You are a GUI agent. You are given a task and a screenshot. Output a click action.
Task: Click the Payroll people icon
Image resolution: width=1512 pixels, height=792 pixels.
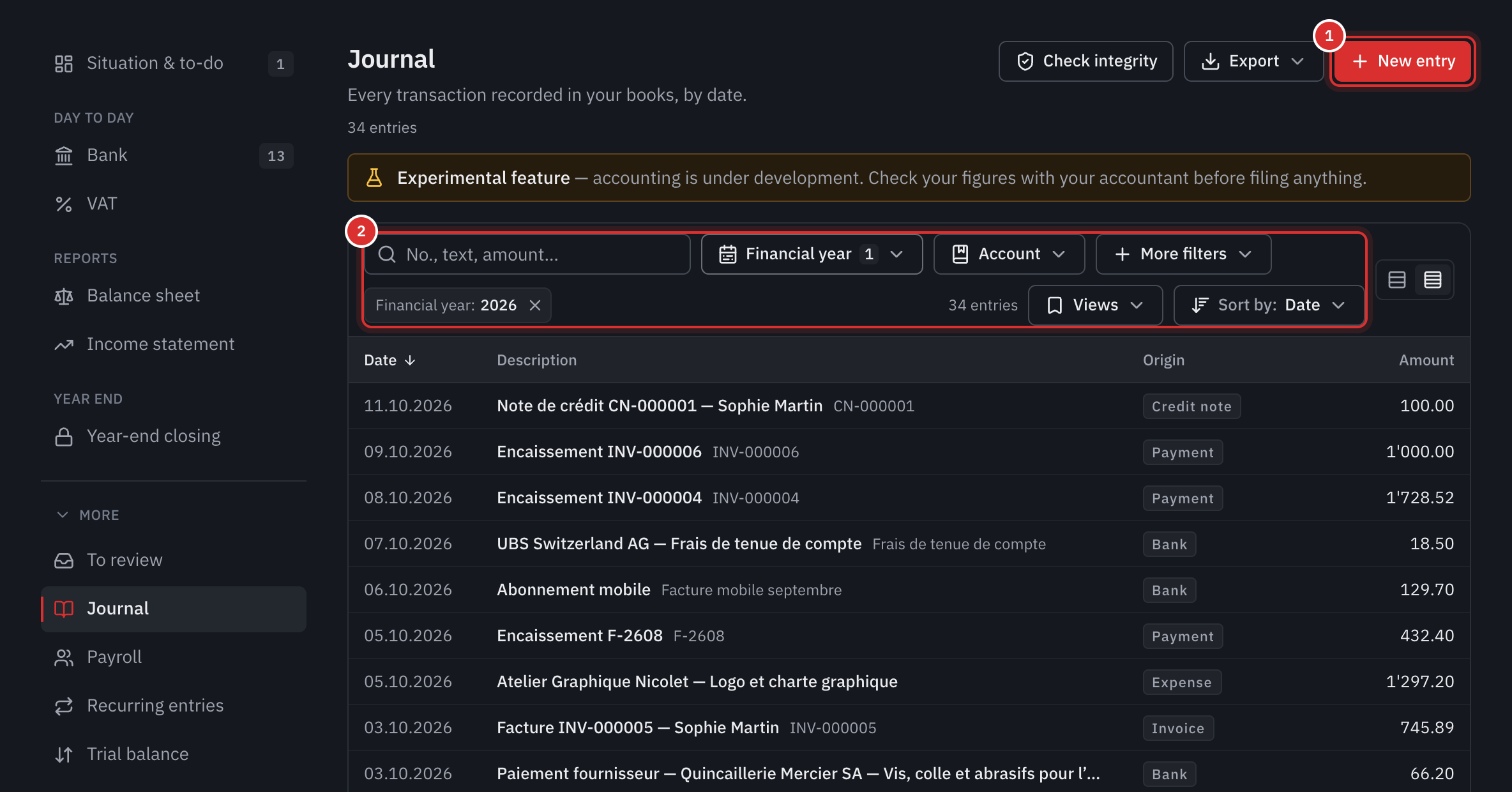pos(64,657)
